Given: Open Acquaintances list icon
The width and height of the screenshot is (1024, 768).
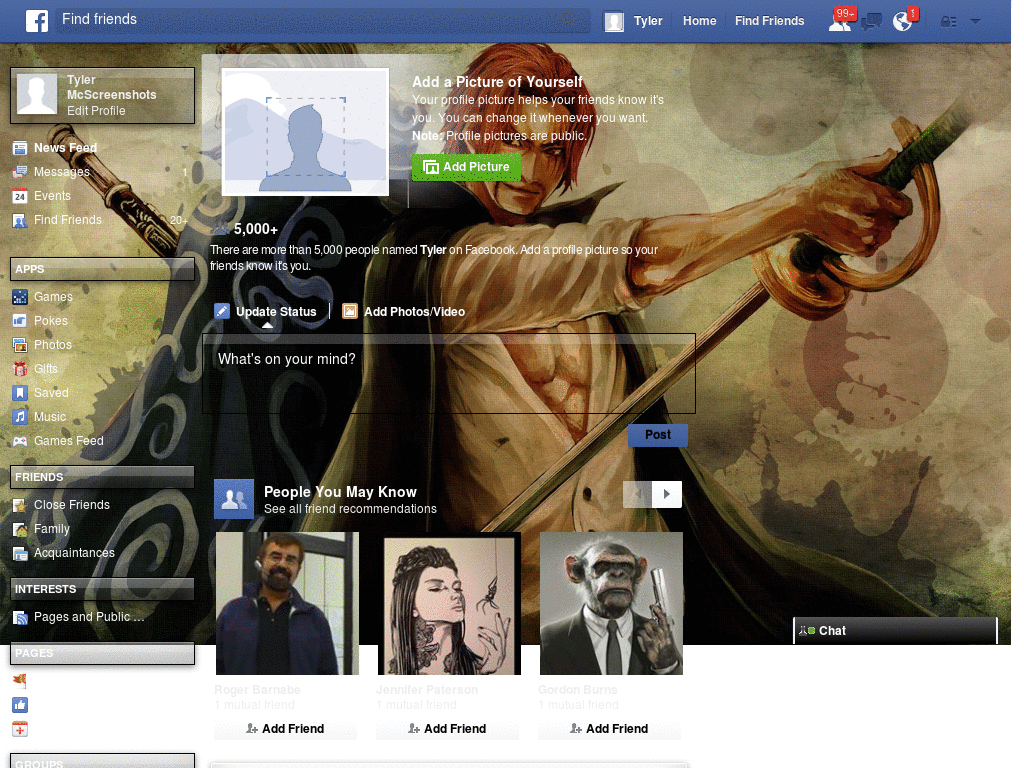Looking at the screenshot, I should point(20,553).
